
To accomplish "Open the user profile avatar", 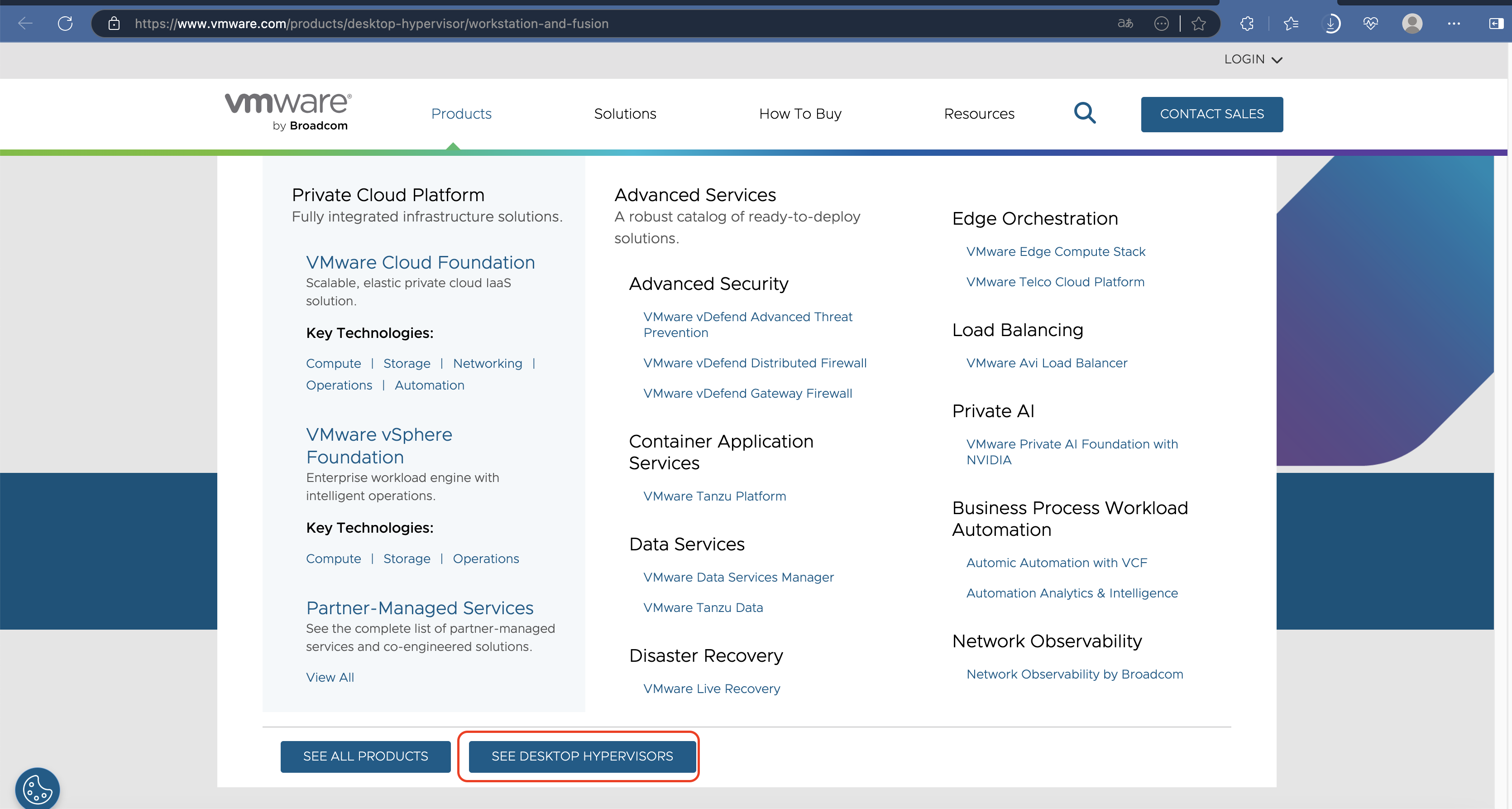I will [x=1412, y=24].
